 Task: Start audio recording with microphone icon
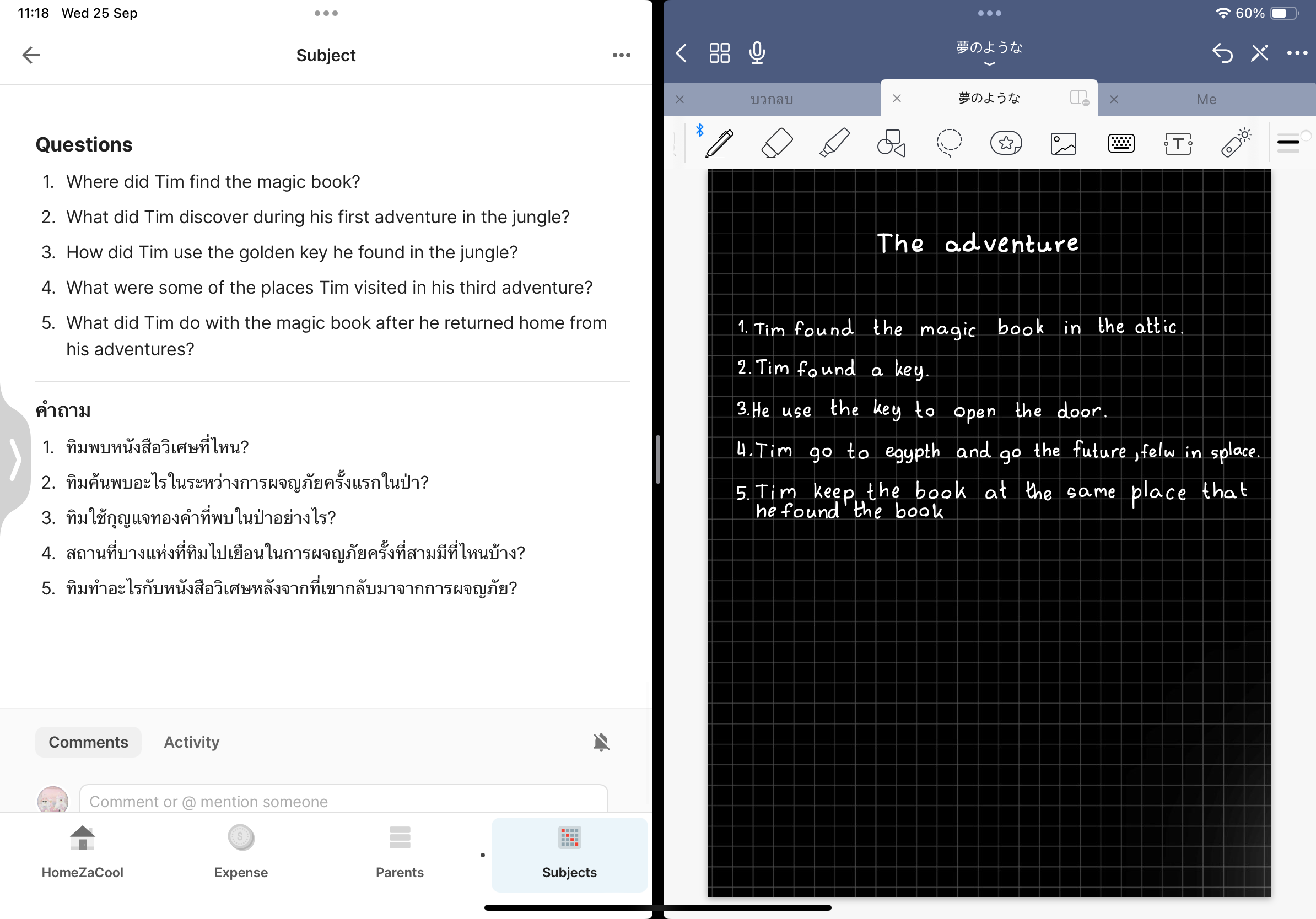pos(757,53)
